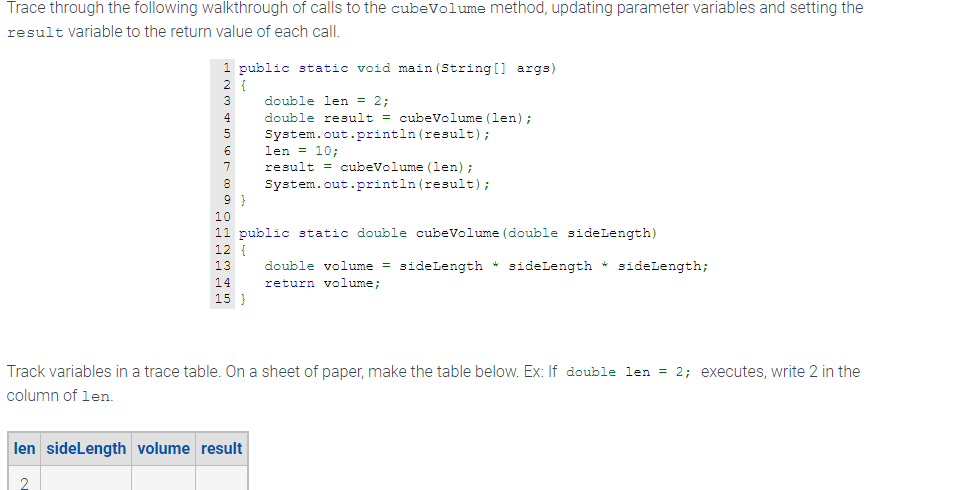This screenshot has width=956, height=490.
Task: Click the cell containing 2 under len
Action: tap(24, 479)
